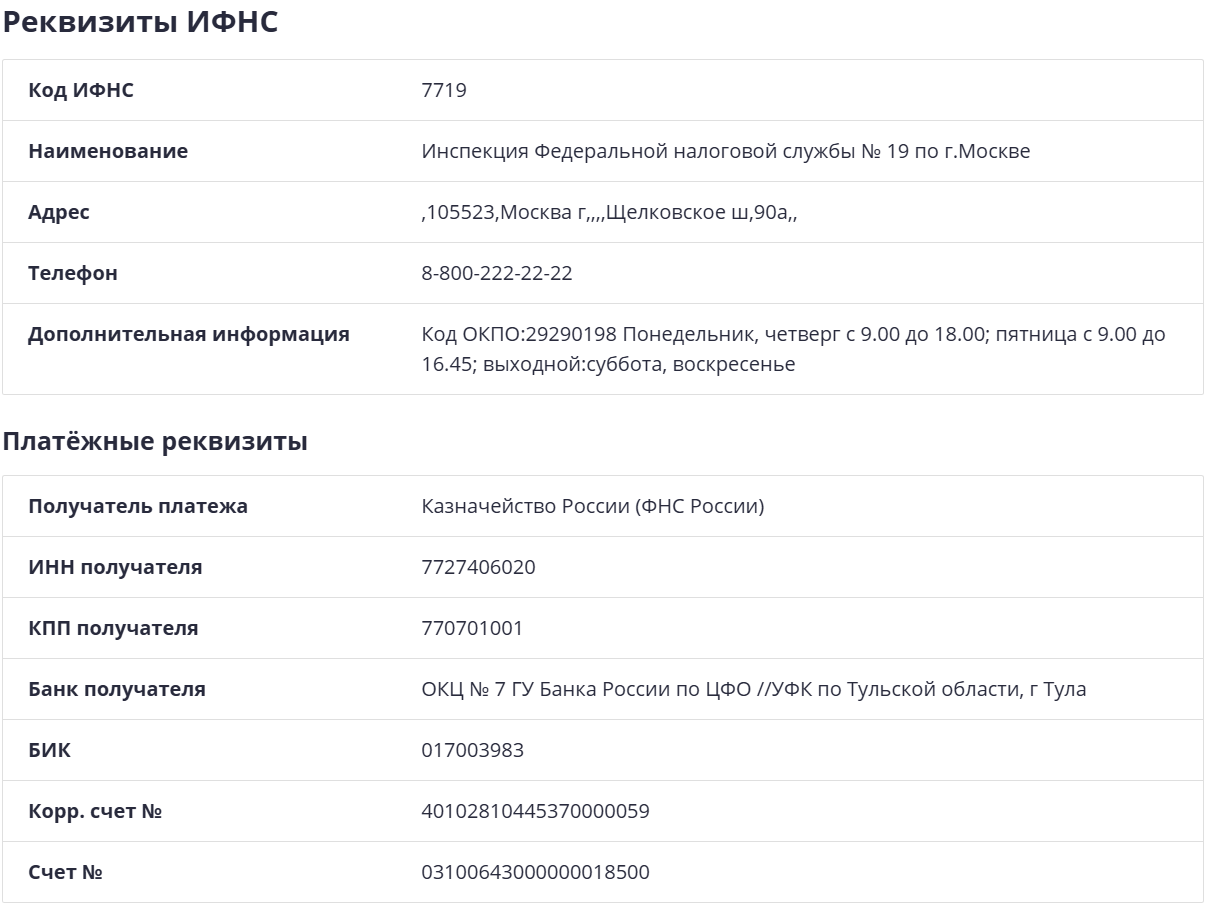Click the "Наименование" row label

pyautogui.click(x=108, y=152)
